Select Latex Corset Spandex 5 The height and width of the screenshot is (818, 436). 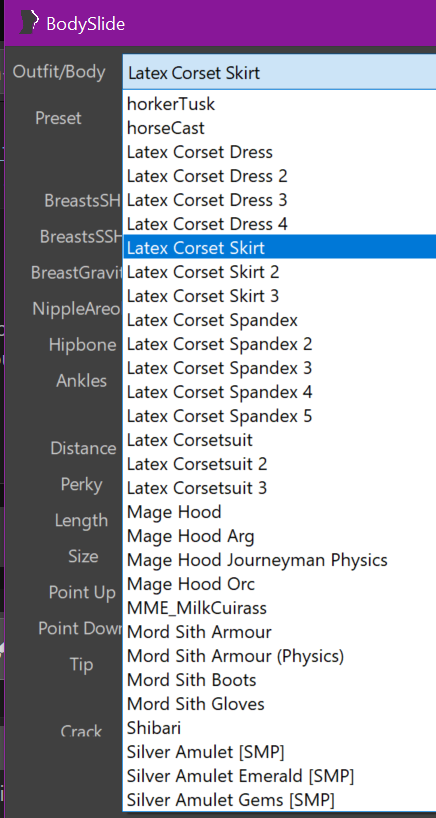pos(280,416)
